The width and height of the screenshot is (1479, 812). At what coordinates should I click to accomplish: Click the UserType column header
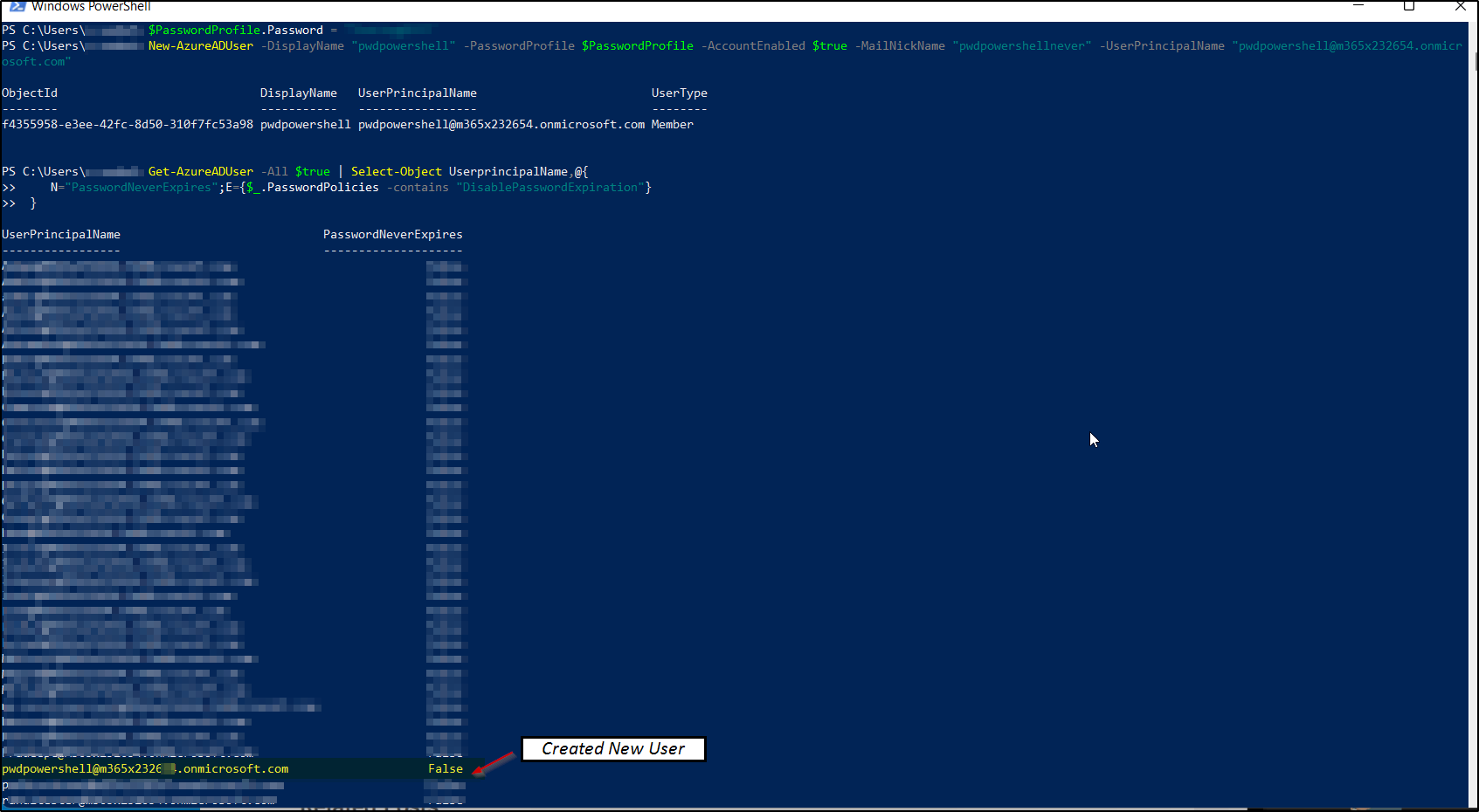(680, 93)
